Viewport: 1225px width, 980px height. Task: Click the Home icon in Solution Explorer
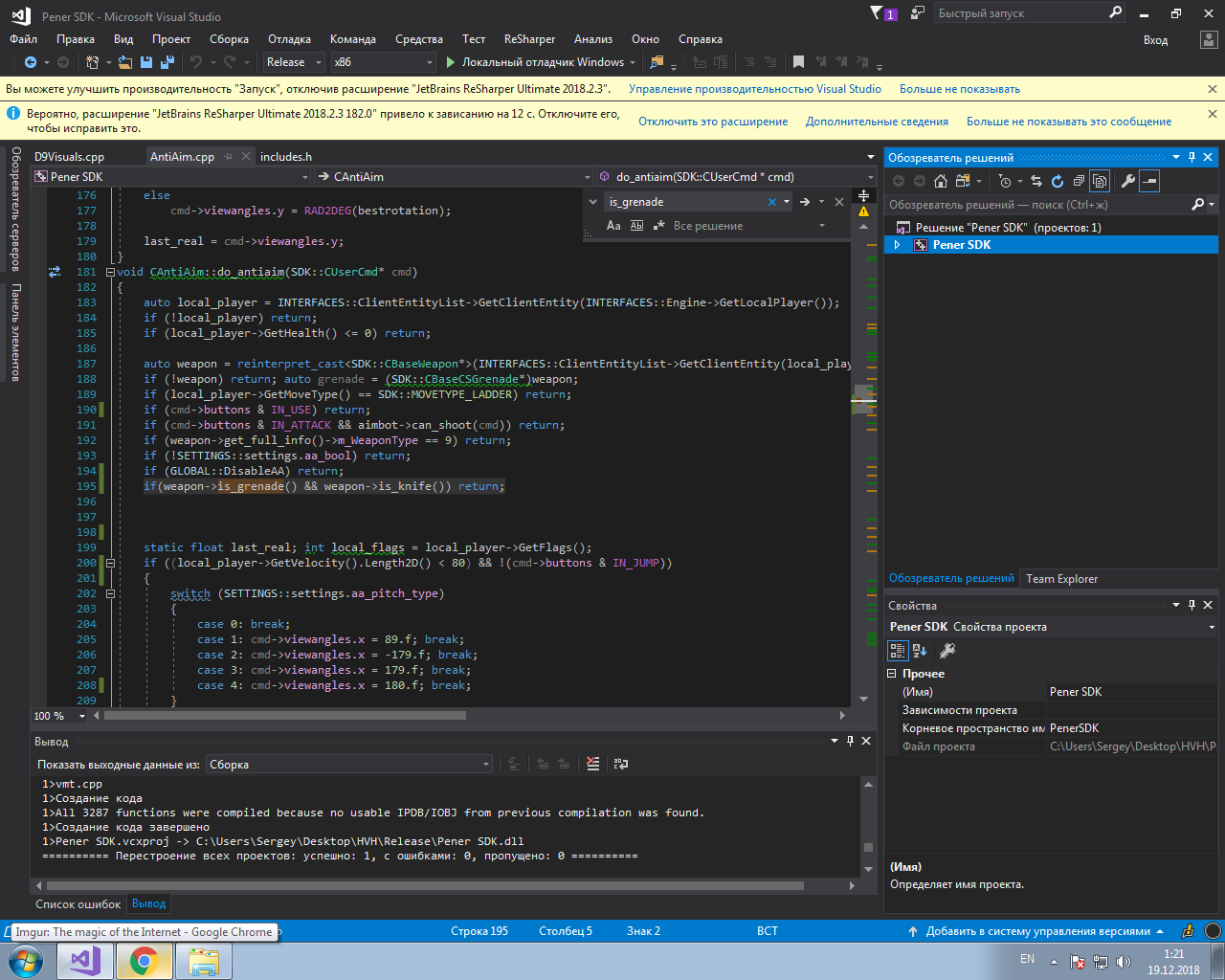(941, 181)
